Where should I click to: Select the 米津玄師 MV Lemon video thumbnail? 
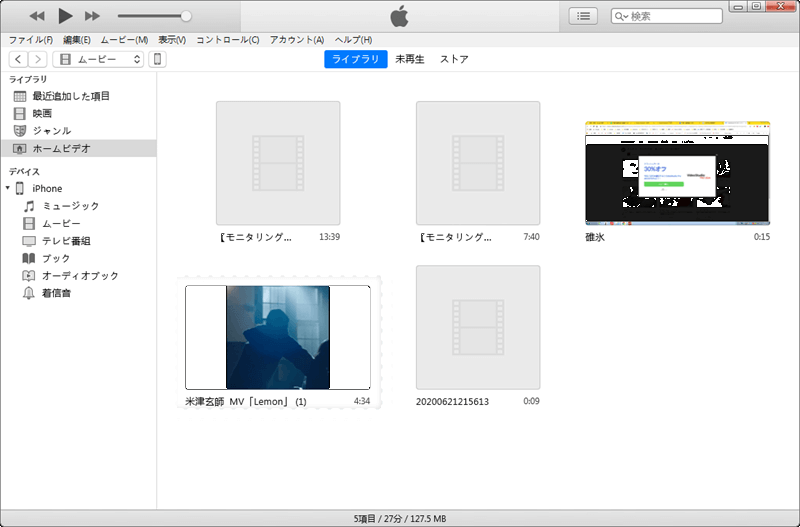tap(278, 338)
